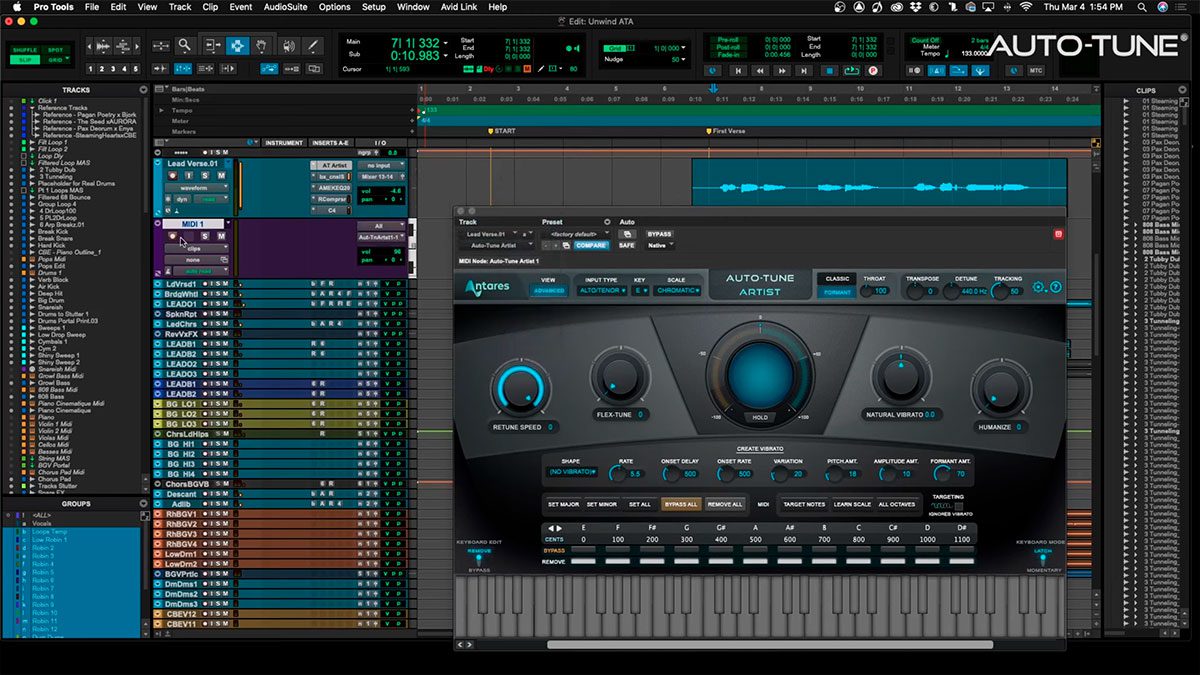Click the Natural Vibrato knob
This screenshot has width=1200, height=675.
901,379
